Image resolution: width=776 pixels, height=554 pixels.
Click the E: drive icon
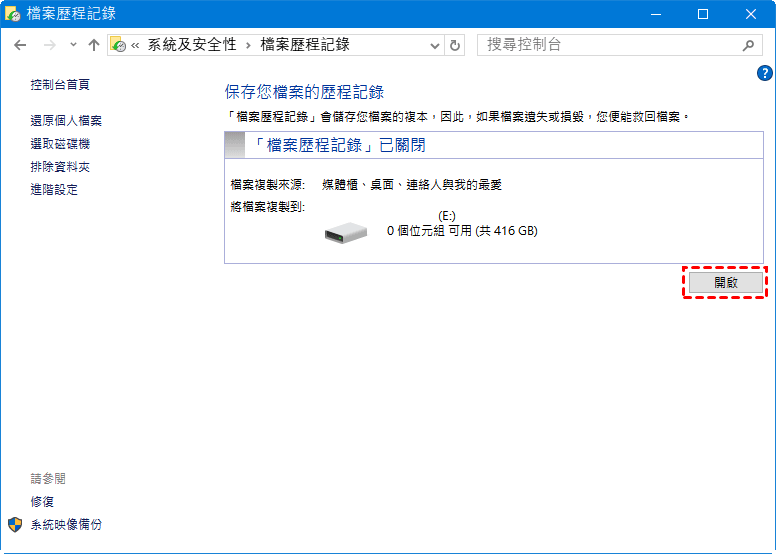coord(345,233)
